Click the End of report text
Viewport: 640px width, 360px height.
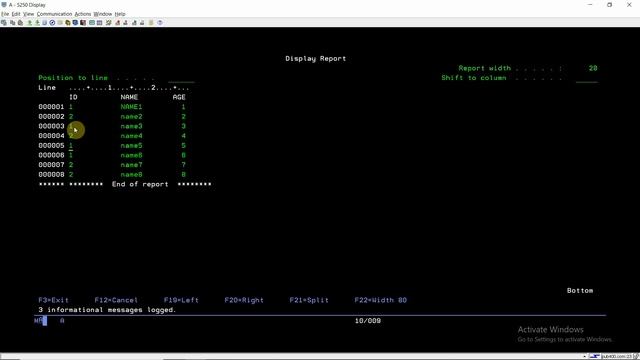[140, 184]
